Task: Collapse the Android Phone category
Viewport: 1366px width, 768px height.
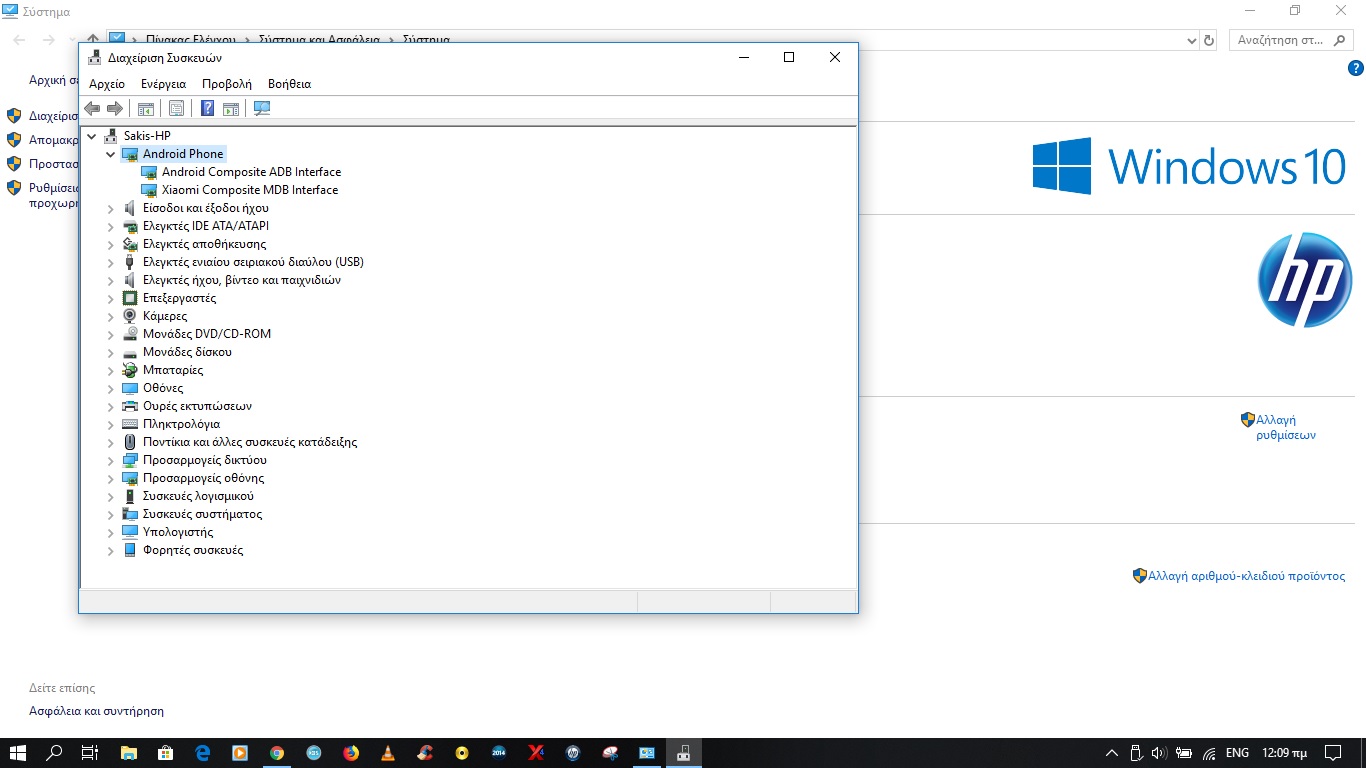Action: pyautogui.click(x=111, y=154)
